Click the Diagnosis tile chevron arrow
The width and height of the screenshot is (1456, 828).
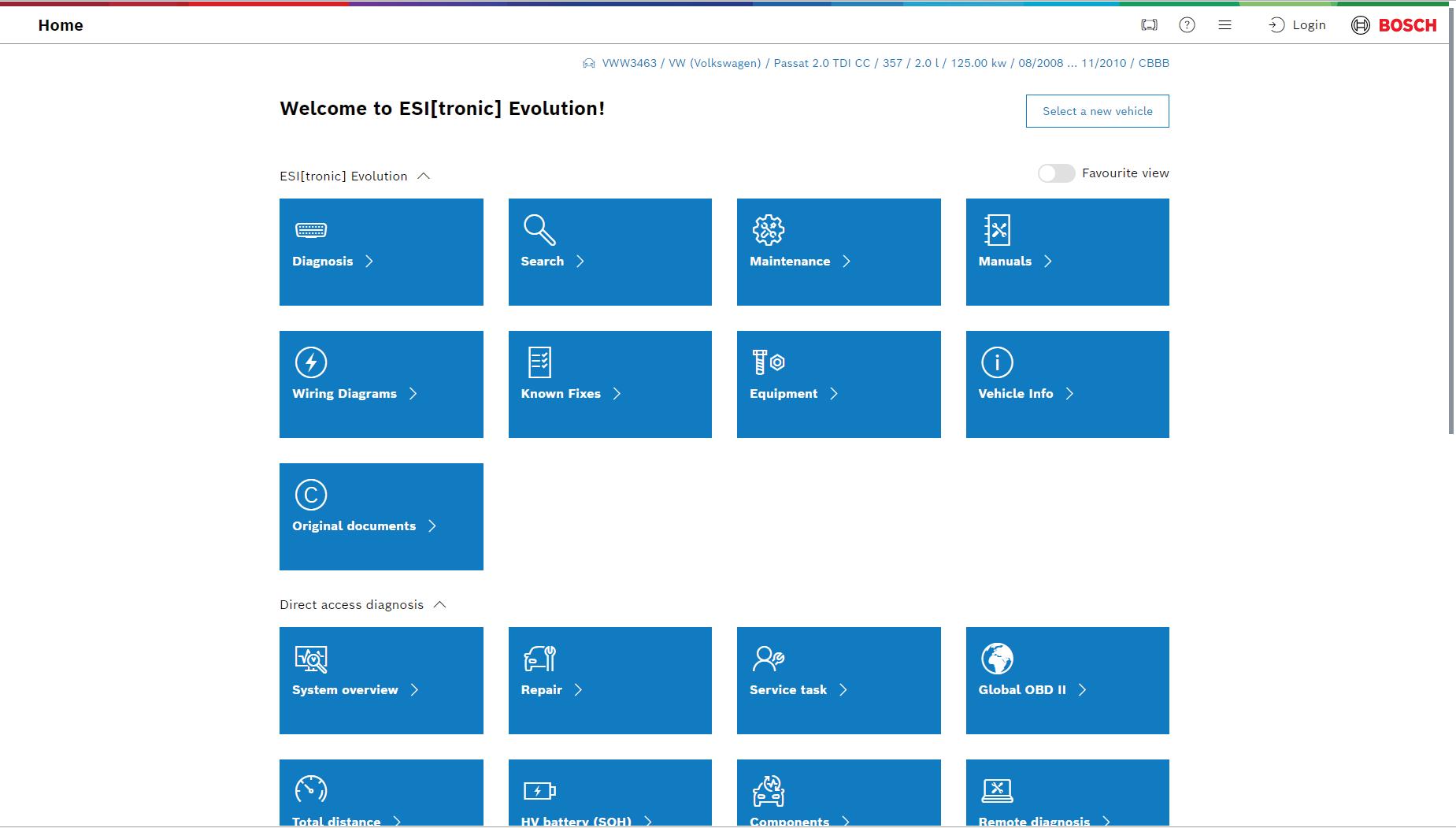pyautogui.click(x=369, y=262)
